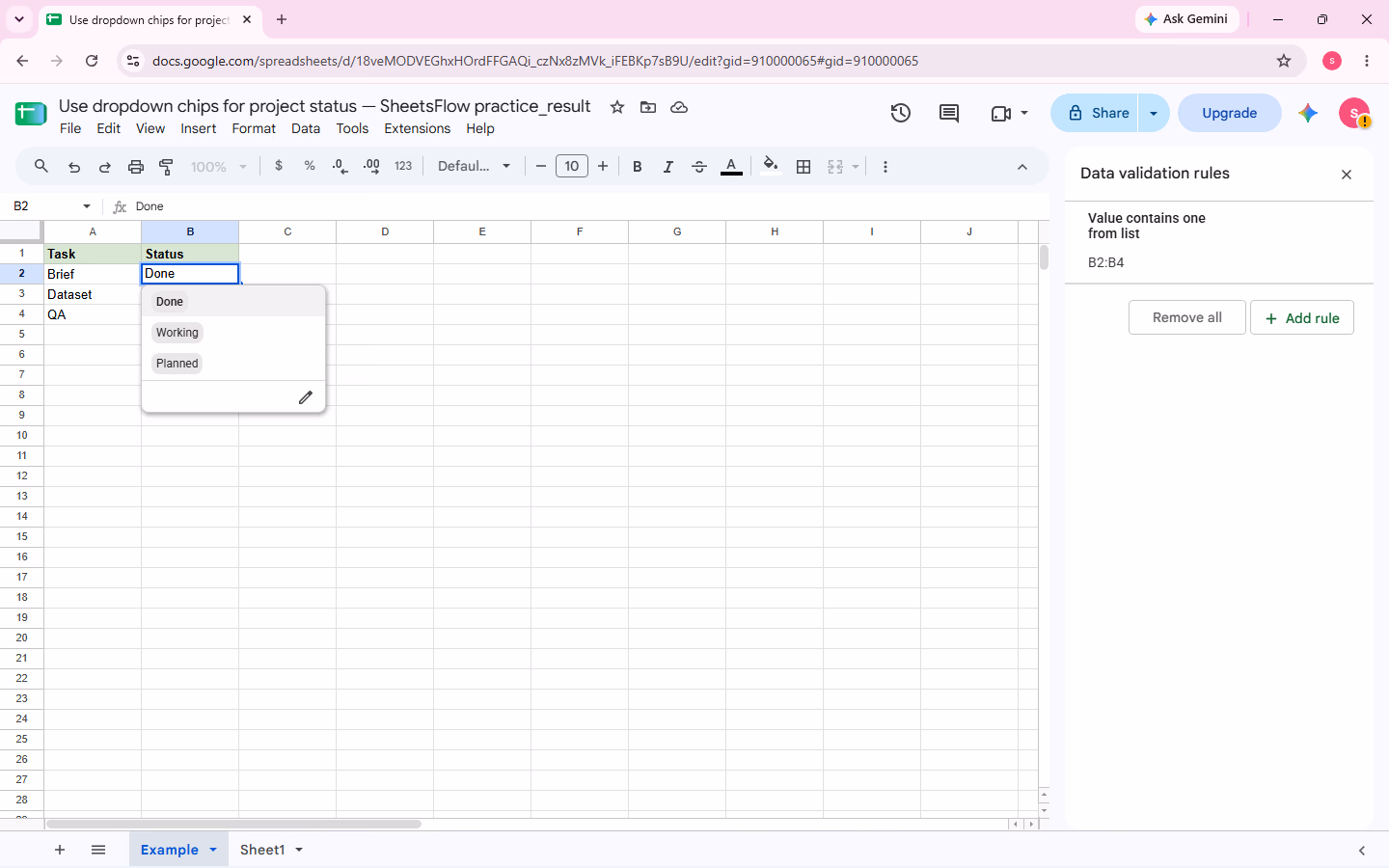Click the Share button

(x=1095, y=113)
